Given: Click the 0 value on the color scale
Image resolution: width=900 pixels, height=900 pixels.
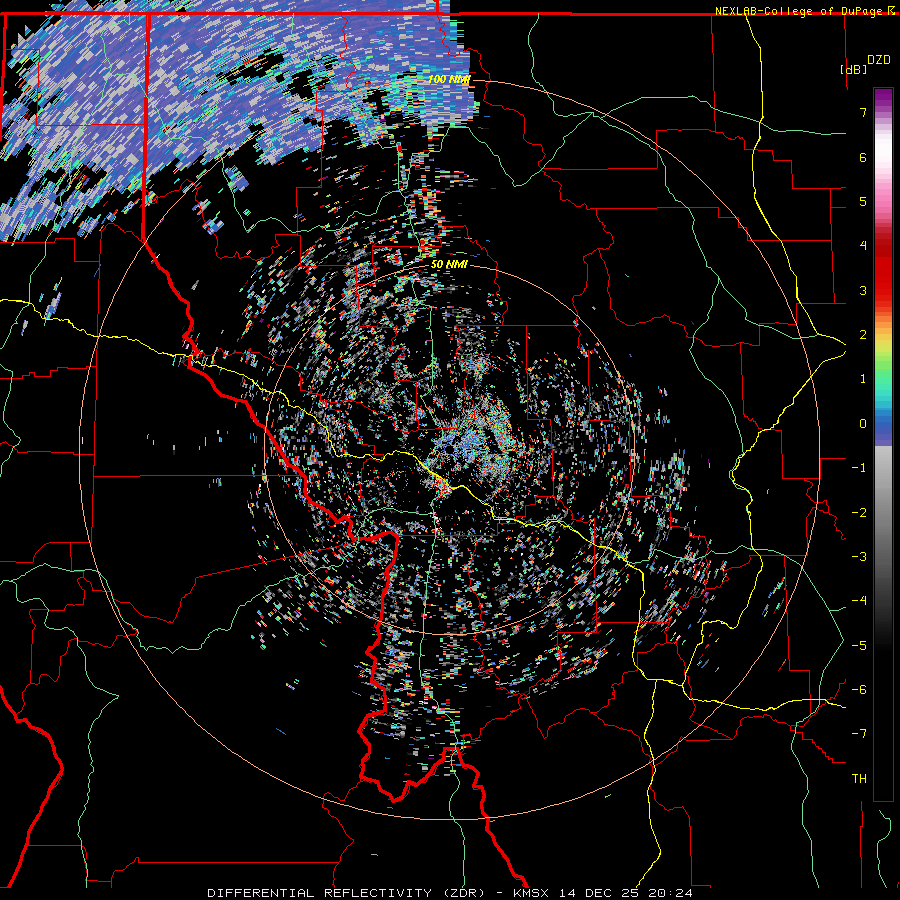Looking at the screenshot, I should pyautogui.click(x=863, y=424).
